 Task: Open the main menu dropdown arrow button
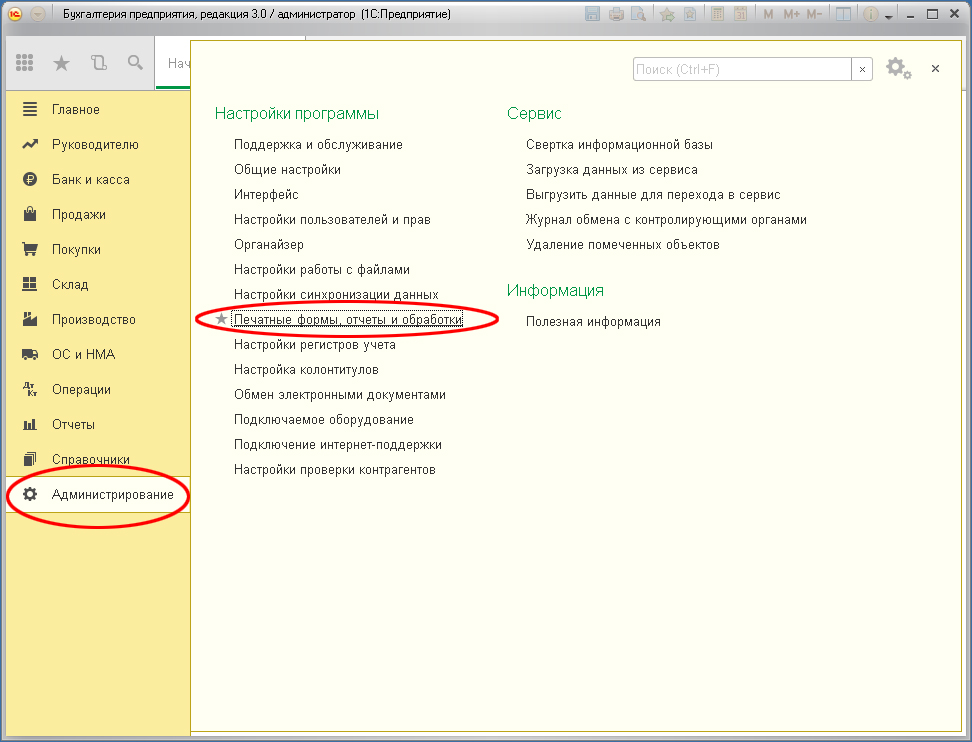coord(38,14)
